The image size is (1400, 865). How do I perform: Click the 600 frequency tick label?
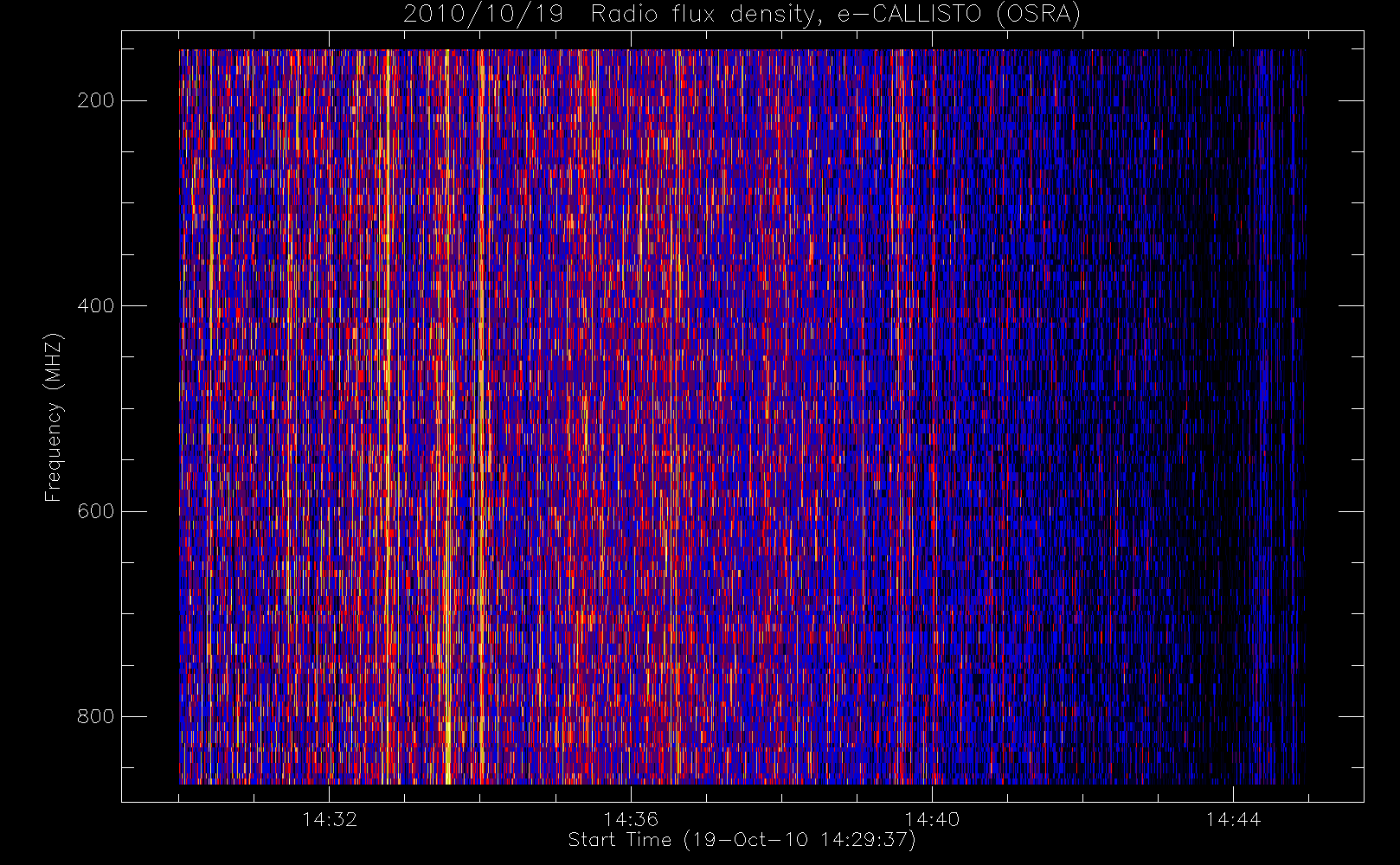95,511
